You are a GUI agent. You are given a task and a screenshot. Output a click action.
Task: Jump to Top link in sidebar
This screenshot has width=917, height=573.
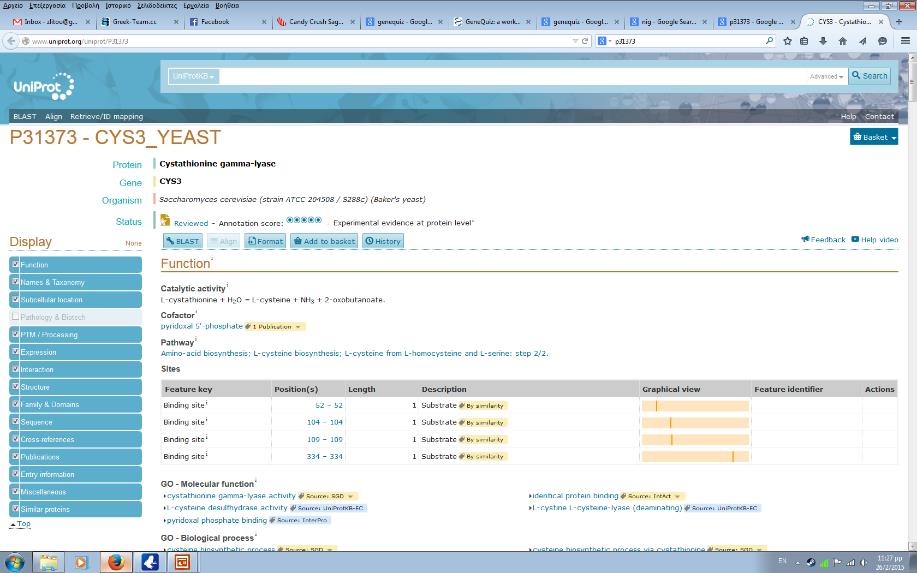coord(24,524)
